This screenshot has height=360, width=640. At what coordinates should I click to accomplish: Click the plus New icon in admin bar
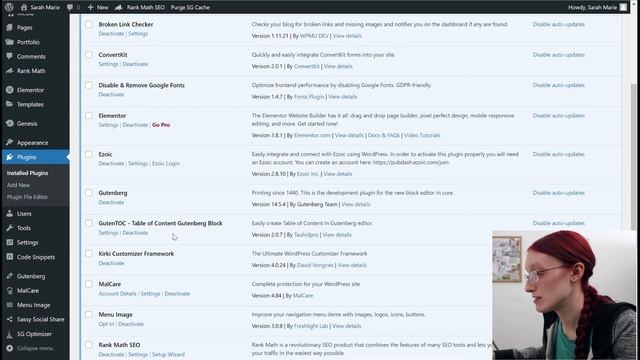tap(90, 7)
